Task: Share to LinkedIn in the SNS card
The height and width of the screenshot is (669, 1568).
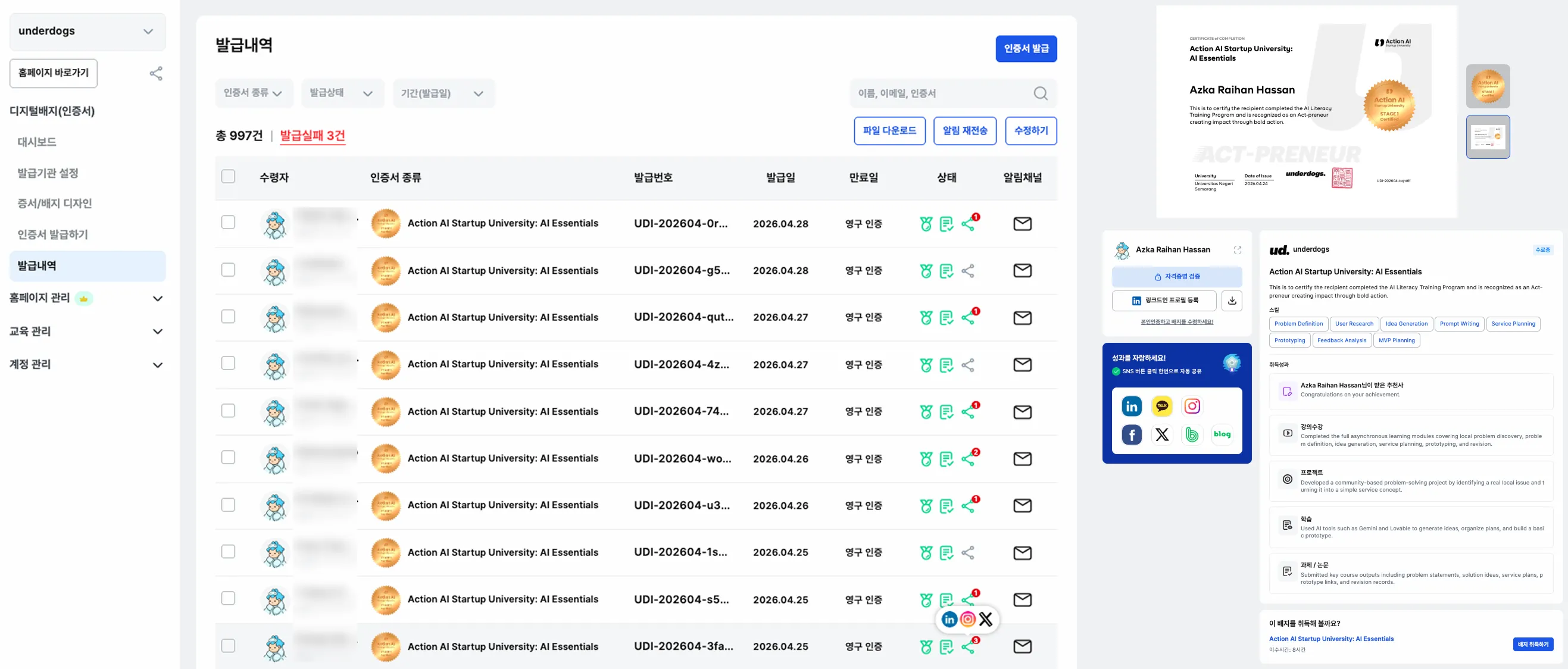Action: [1132, 406]
